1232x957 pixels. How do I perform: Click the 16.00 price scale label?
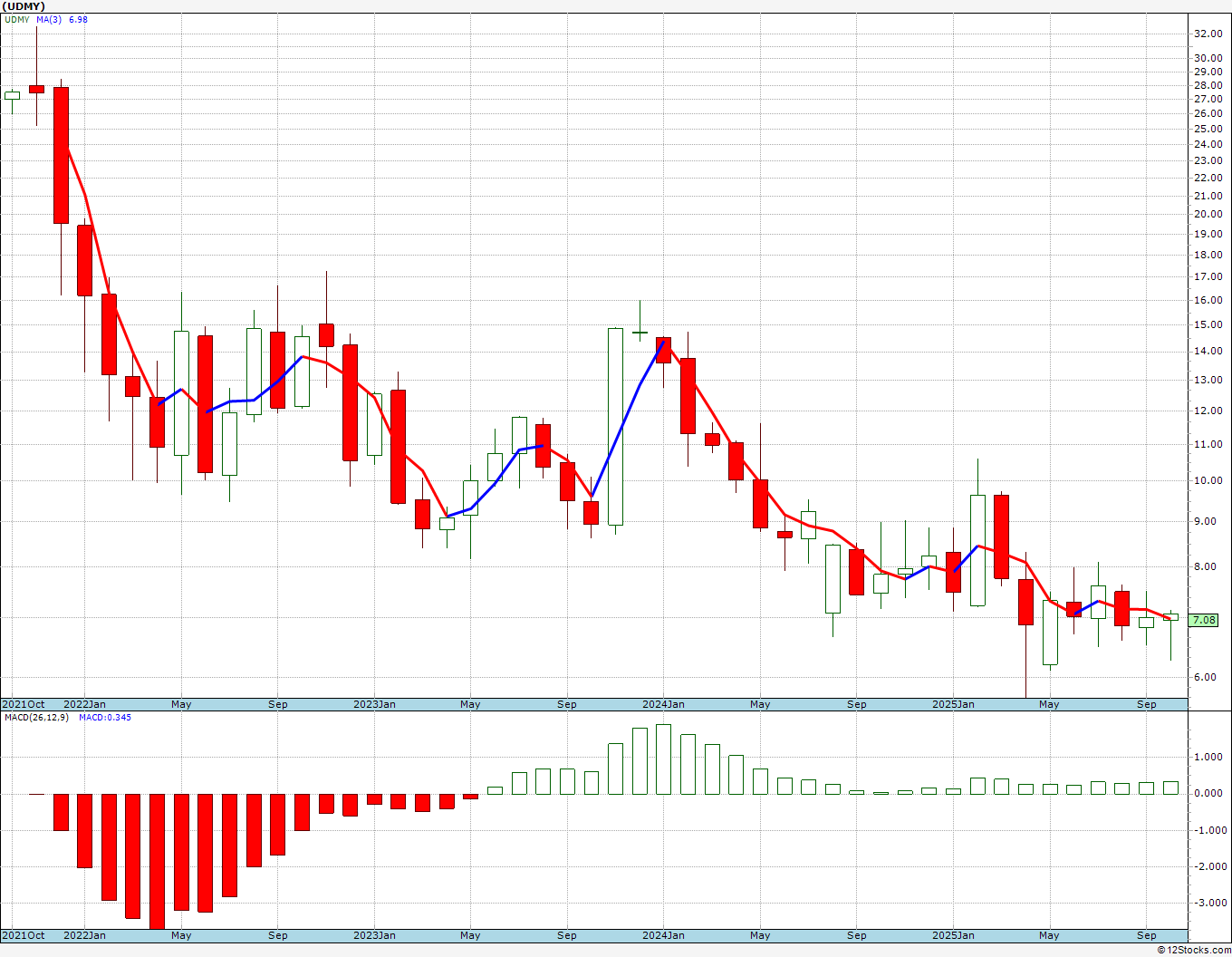pos(1208,300)
